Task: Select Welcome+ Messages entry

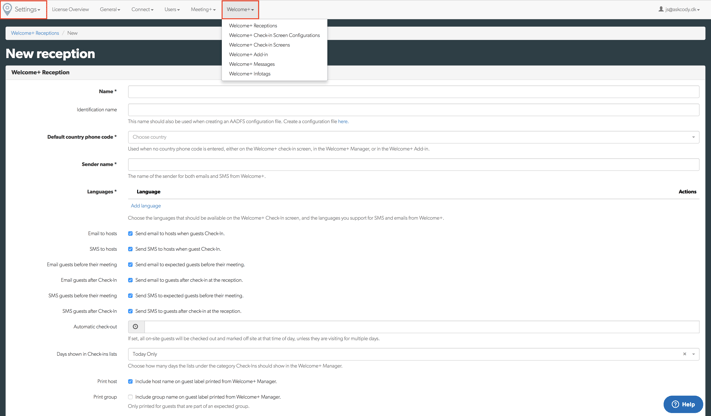Action: pos(252,64)
